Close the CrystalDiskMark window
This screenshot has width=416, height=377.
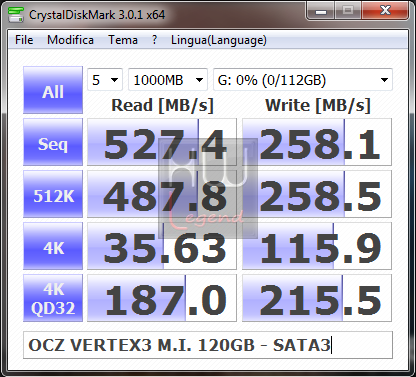coord(385,11)
